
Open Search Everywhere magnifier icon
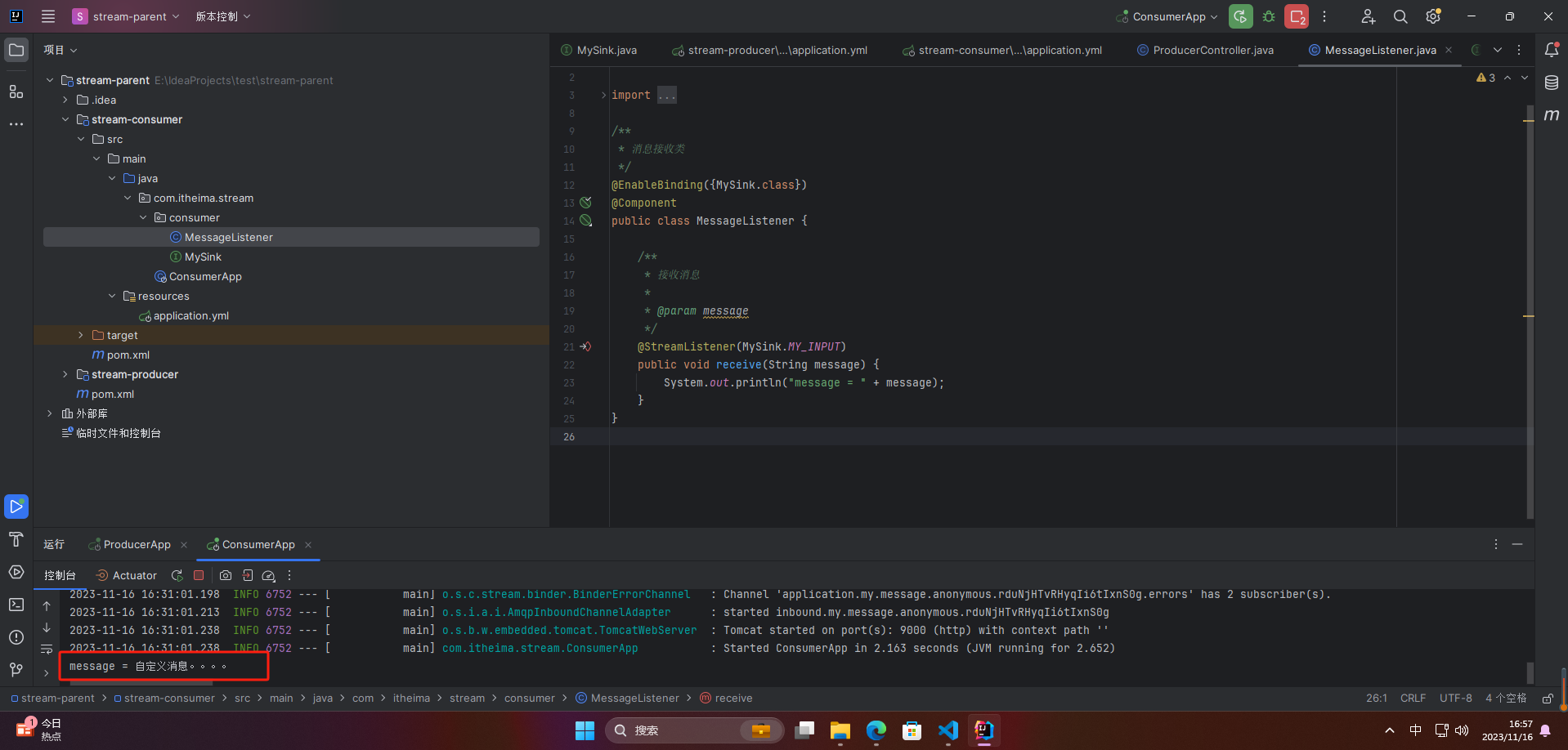pos(1400,16)
